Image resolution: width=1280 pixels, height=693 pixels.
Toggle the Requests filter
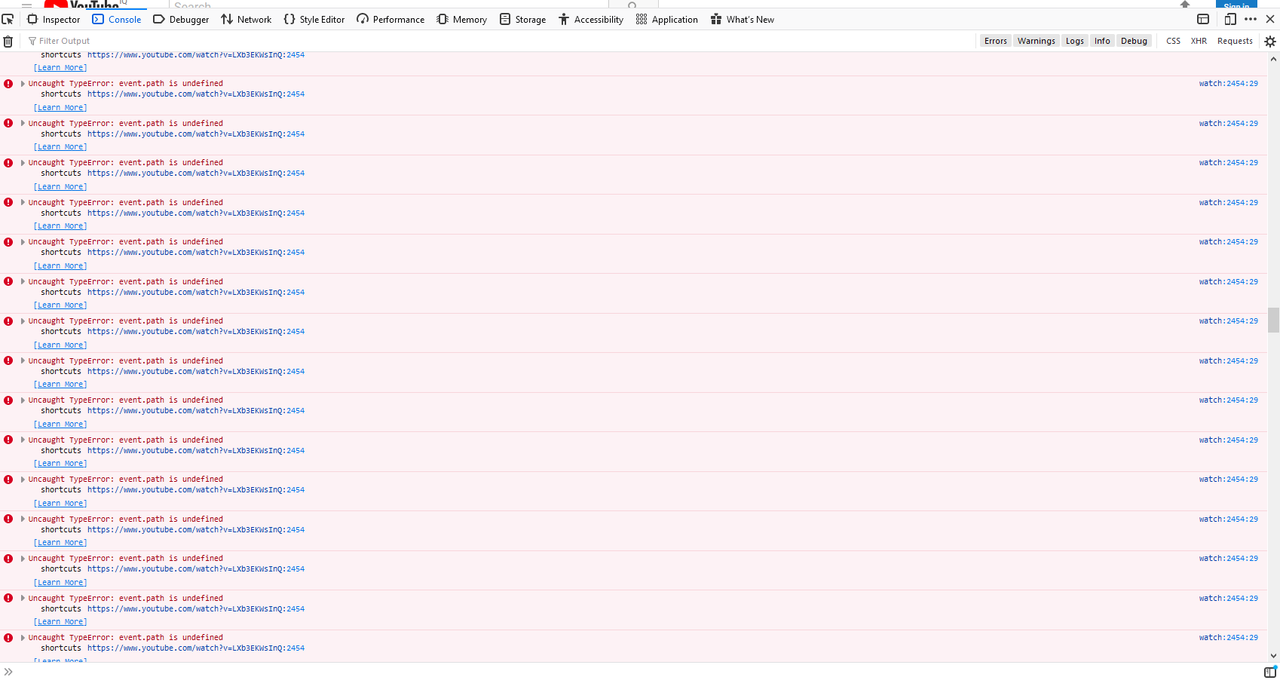[1235, 41]
